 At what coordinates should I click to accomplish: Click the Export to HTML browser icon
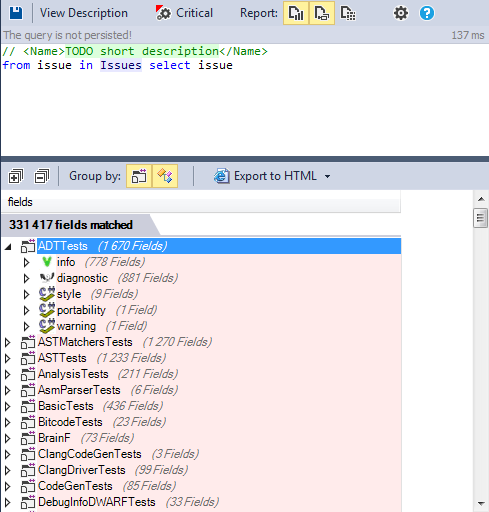point(222,176)
